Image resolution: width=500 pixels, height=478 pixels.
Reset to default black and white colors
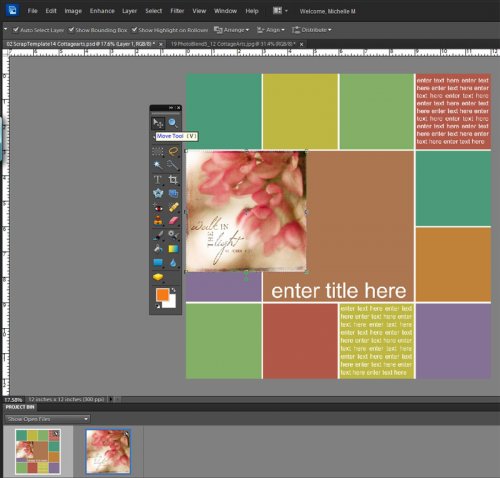[x=157, y=306]
